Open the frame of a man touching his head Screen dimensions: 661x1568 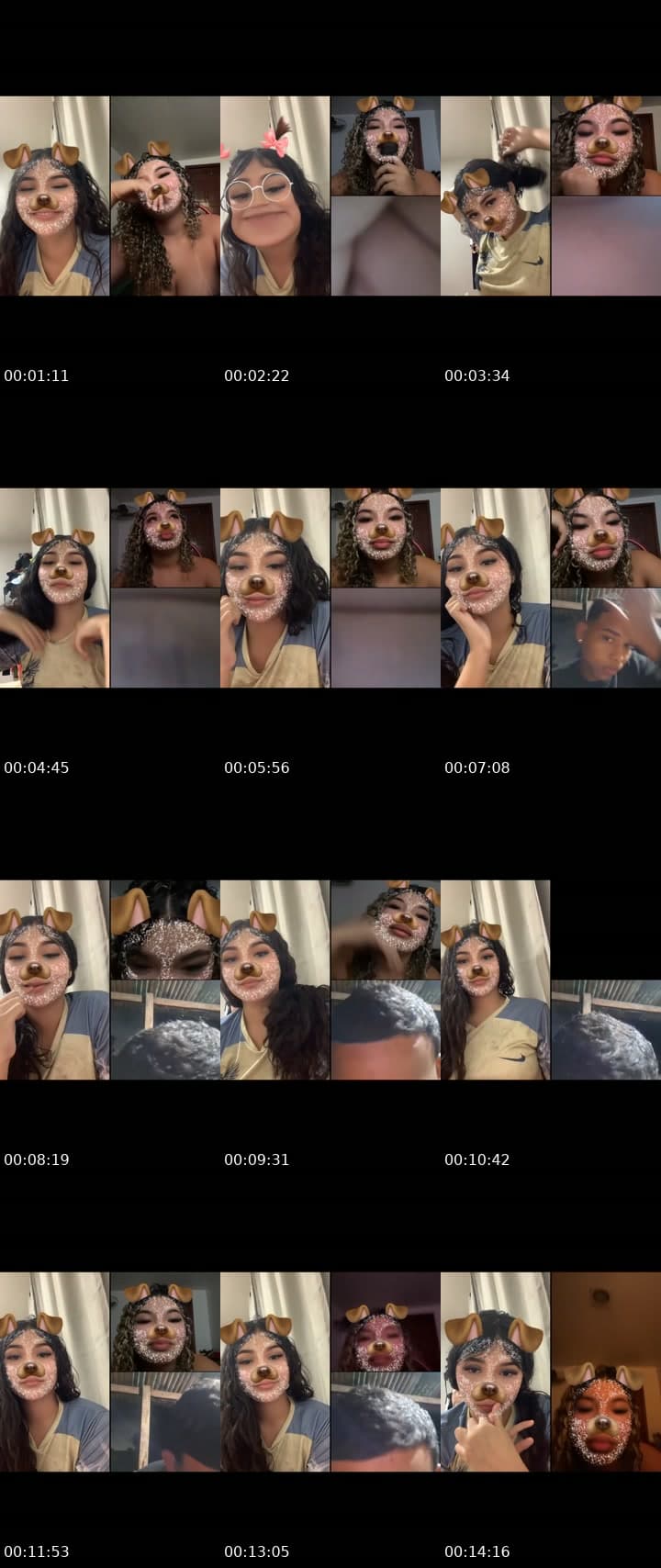coord(606,638)
